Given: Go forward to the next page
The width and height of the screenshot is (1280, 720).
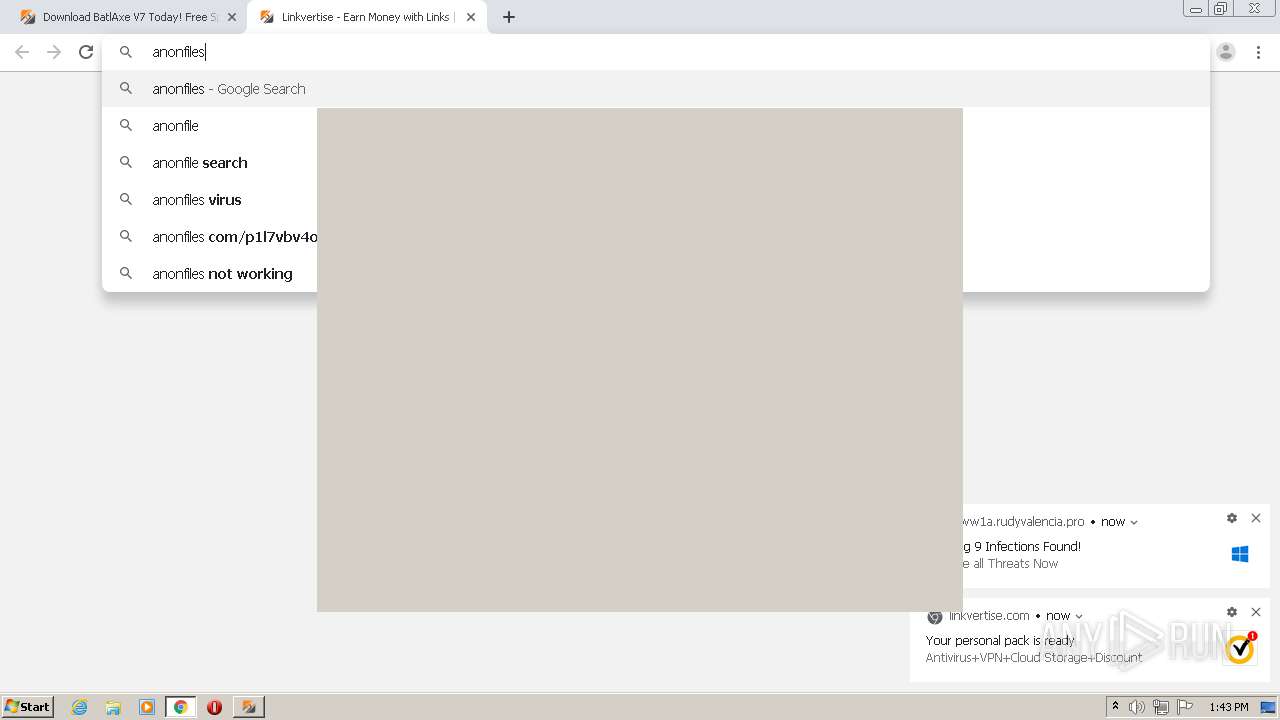Looking at the screenshot, I should click(54, 52).
